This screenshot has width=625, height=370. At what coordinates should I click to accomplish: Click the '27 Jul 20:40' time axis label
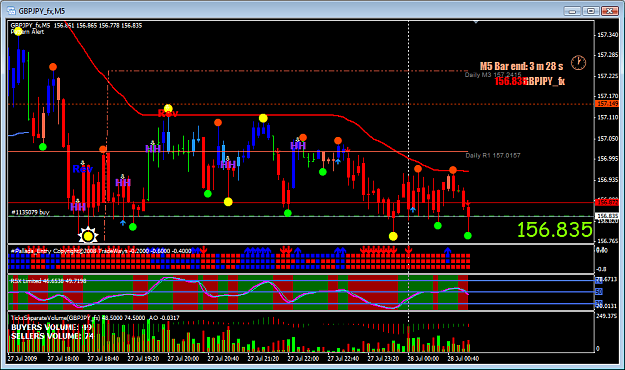223,358
